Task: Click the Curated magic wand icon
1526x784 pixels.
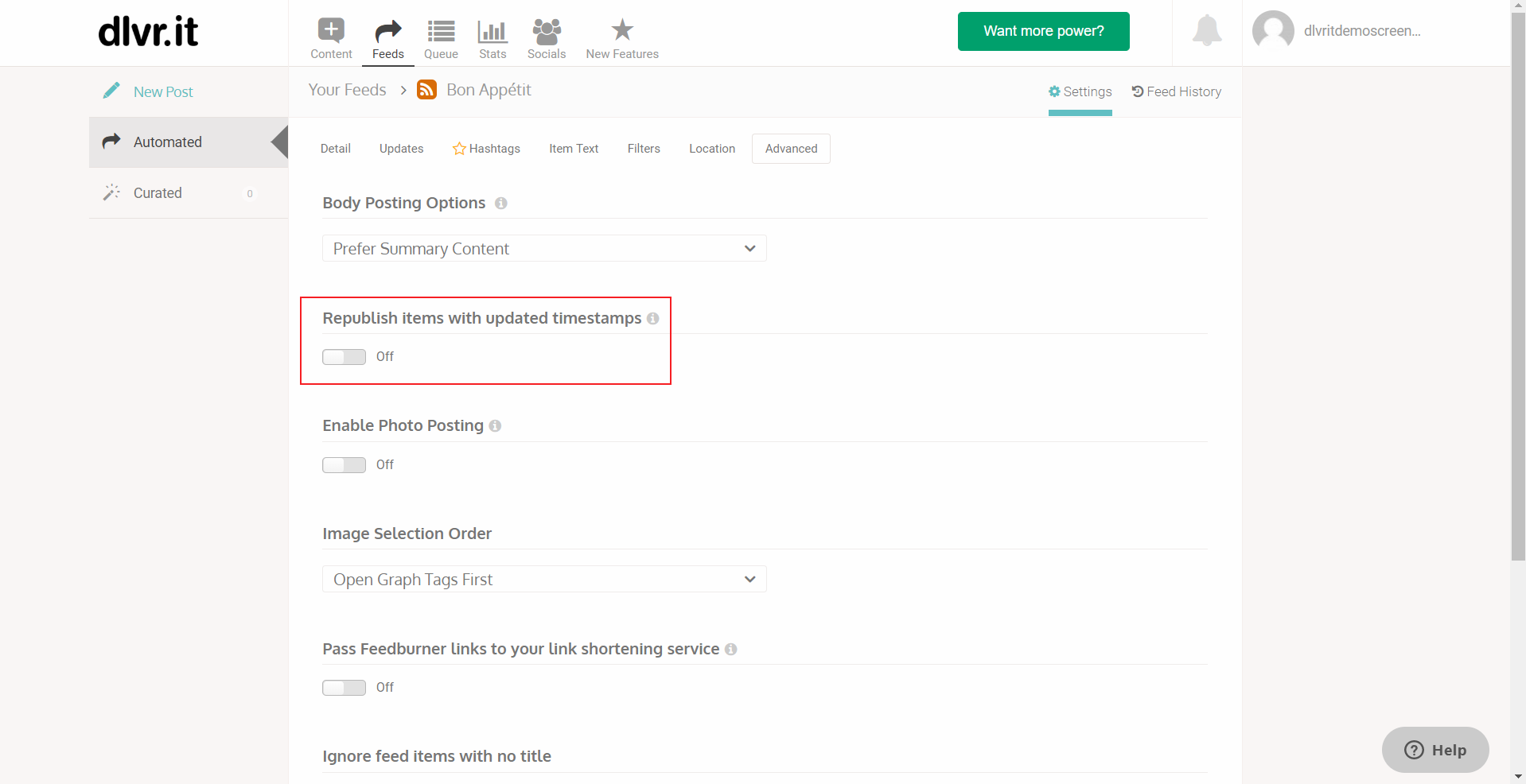Action: (111, 192)
